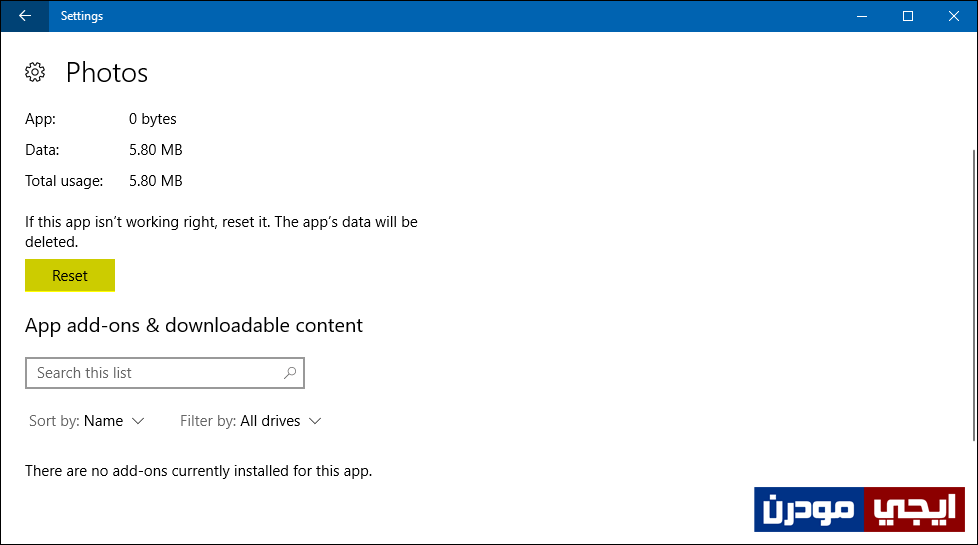Click the Data value '5.80 MB'

point(156,150)
